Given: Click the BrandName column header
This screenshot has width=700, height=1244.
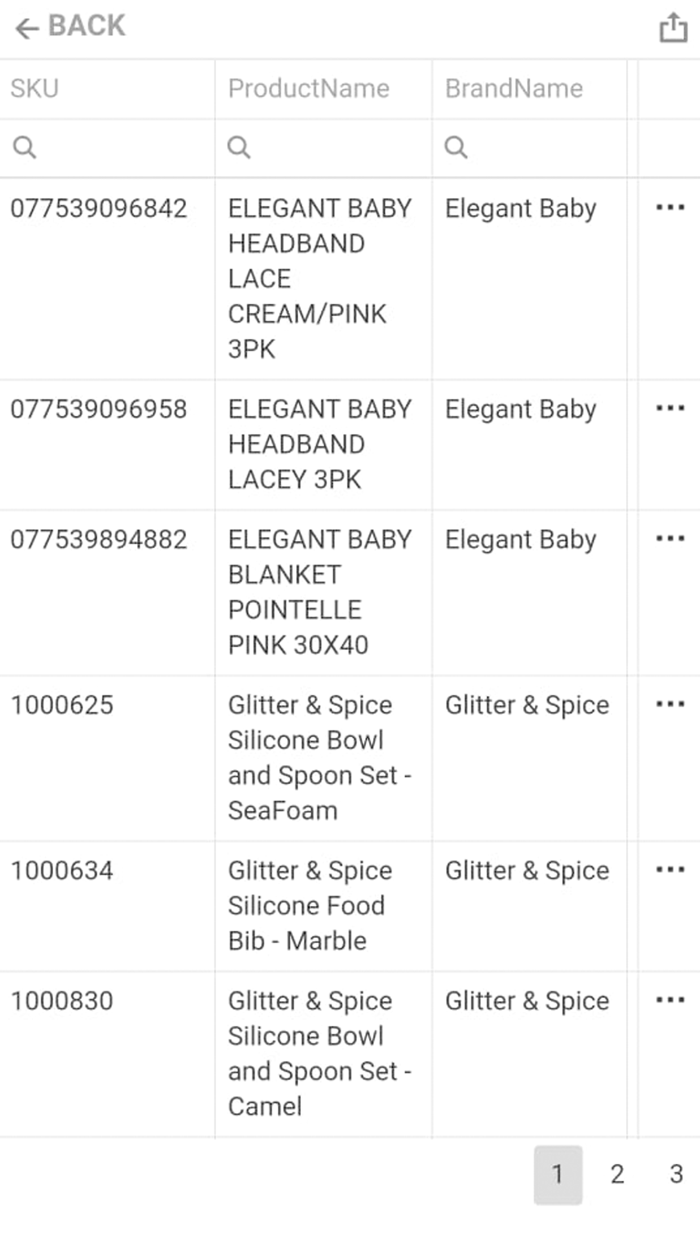Looking at the screenshot, I should (514, 89).
